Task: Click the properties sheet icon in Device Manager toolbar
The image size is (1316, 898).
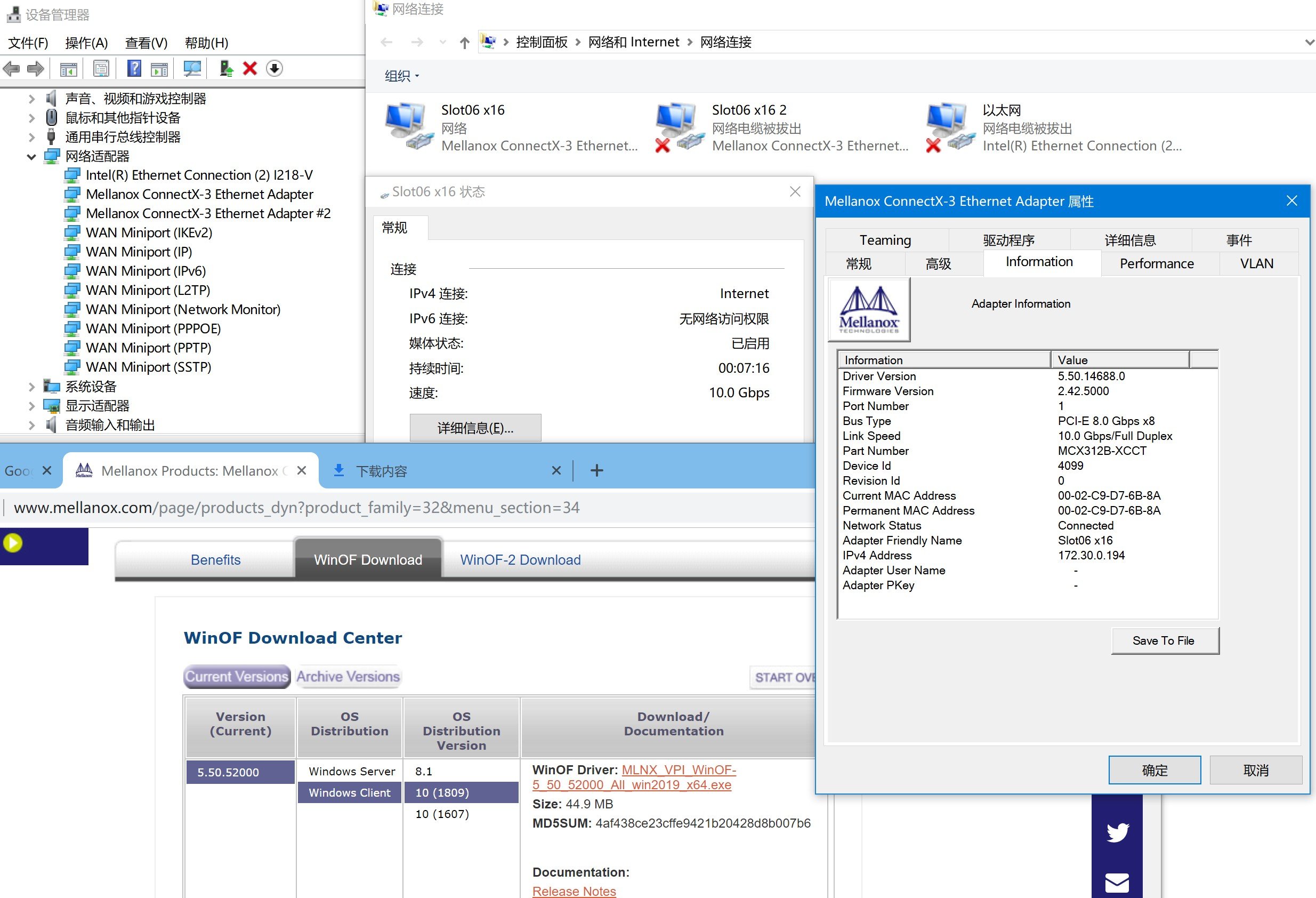Action: point(101,69)
